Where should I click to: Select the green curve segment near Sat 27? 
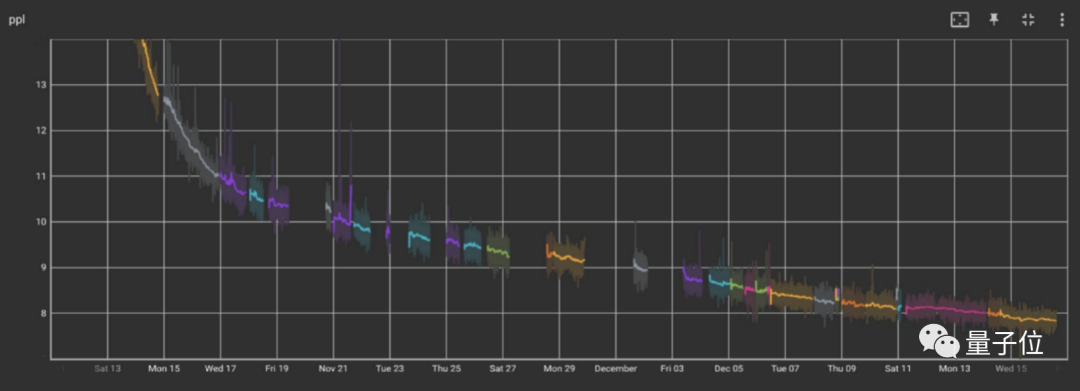[498, 252]
